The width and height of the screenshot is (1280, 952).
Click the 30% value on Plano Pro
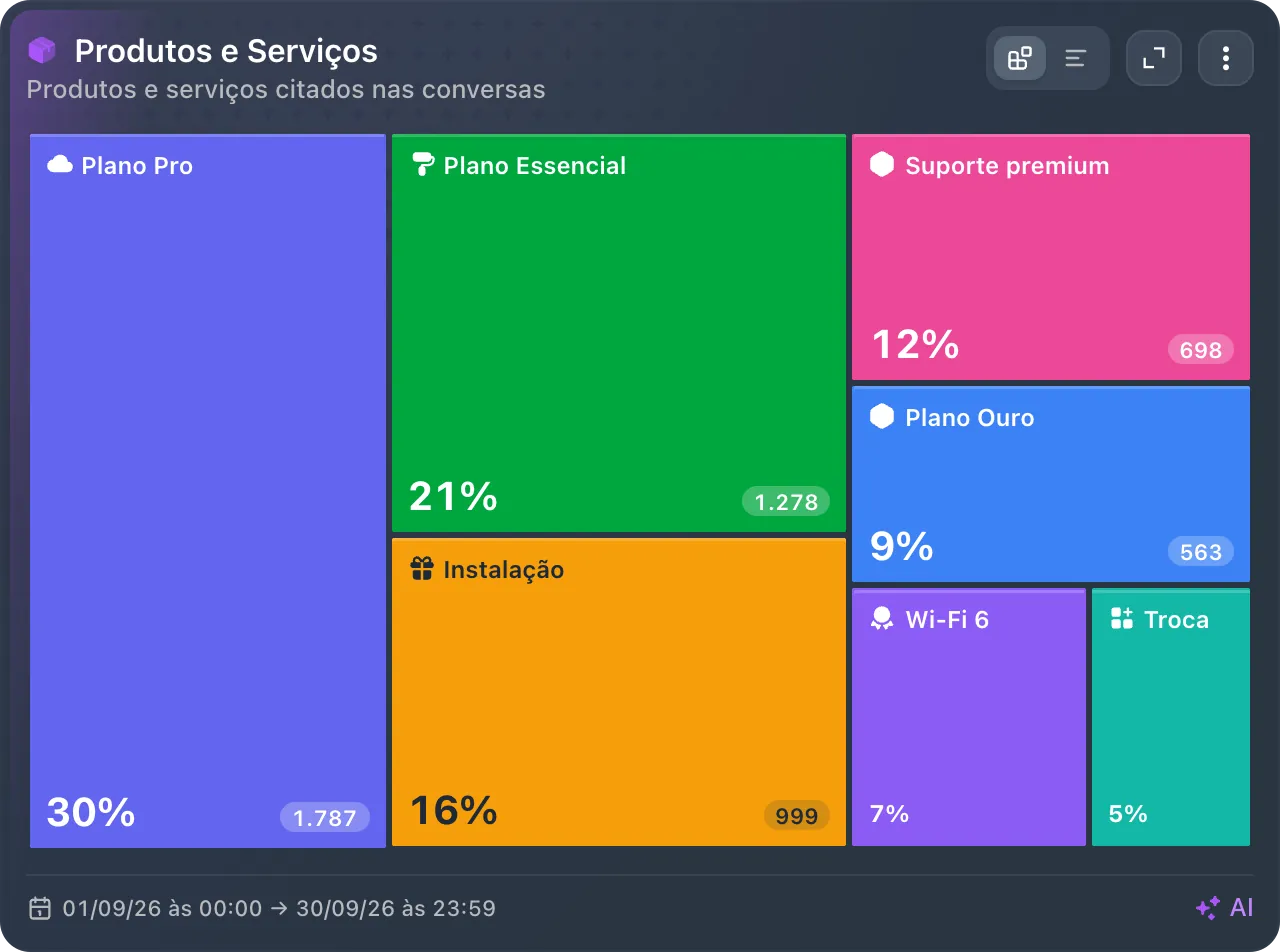[91, 812]
